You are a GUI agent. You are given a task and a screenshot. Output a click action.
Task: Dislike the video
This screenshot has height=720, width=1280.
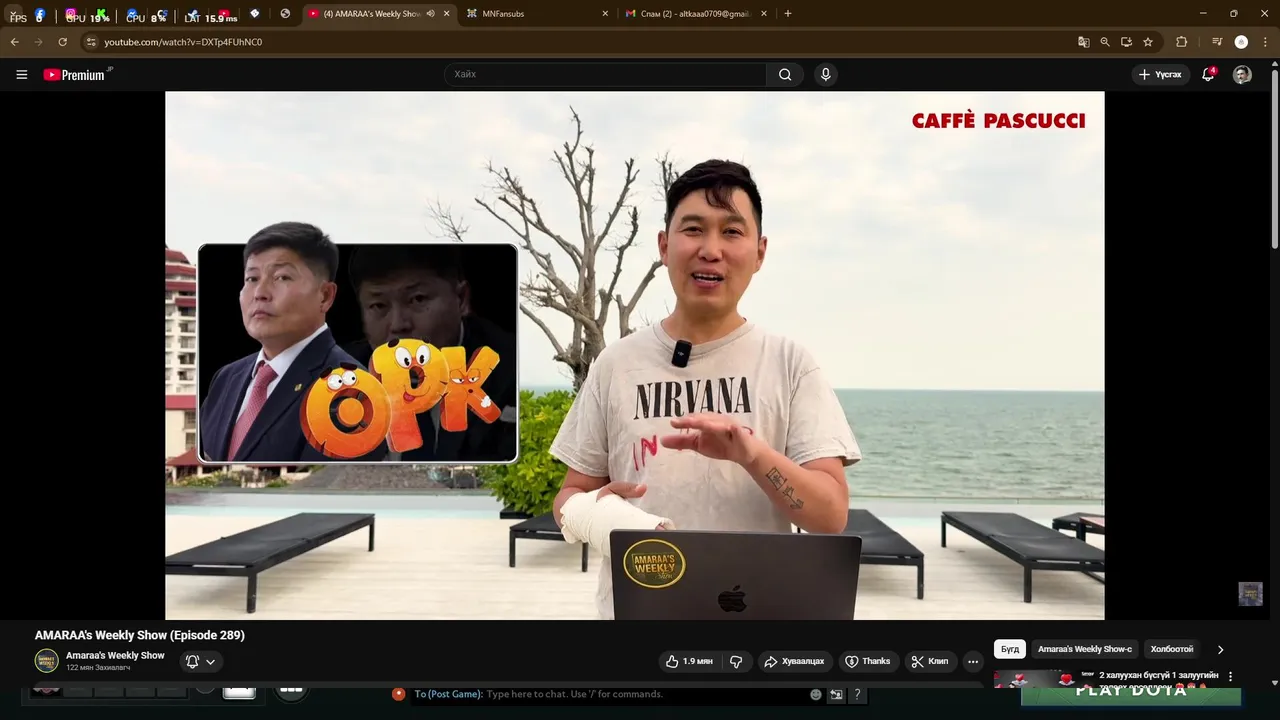tap(736, 661)
